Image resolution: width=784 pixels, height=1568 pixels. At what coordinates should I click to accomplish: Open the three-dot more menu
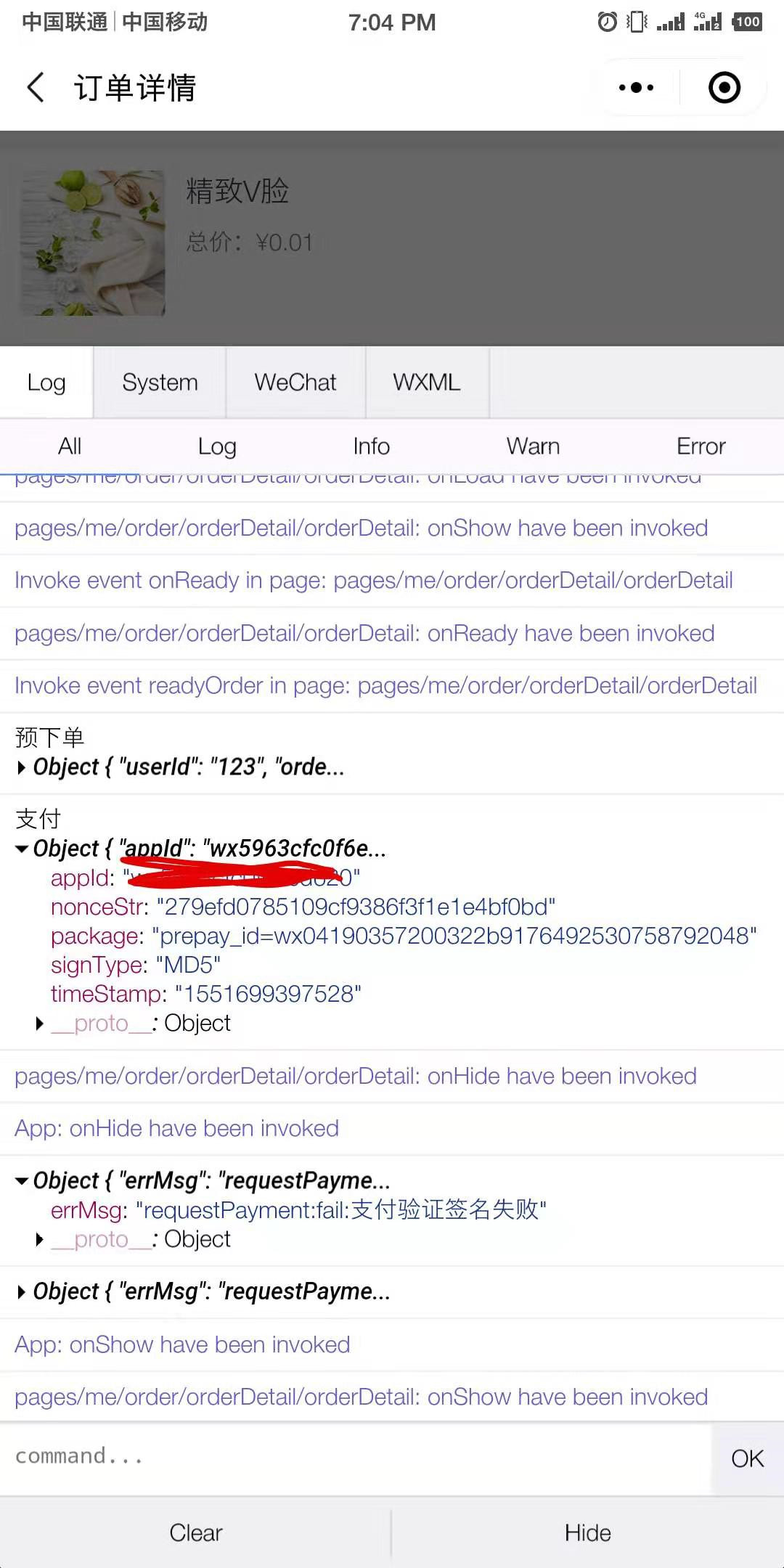pos(637,88)
